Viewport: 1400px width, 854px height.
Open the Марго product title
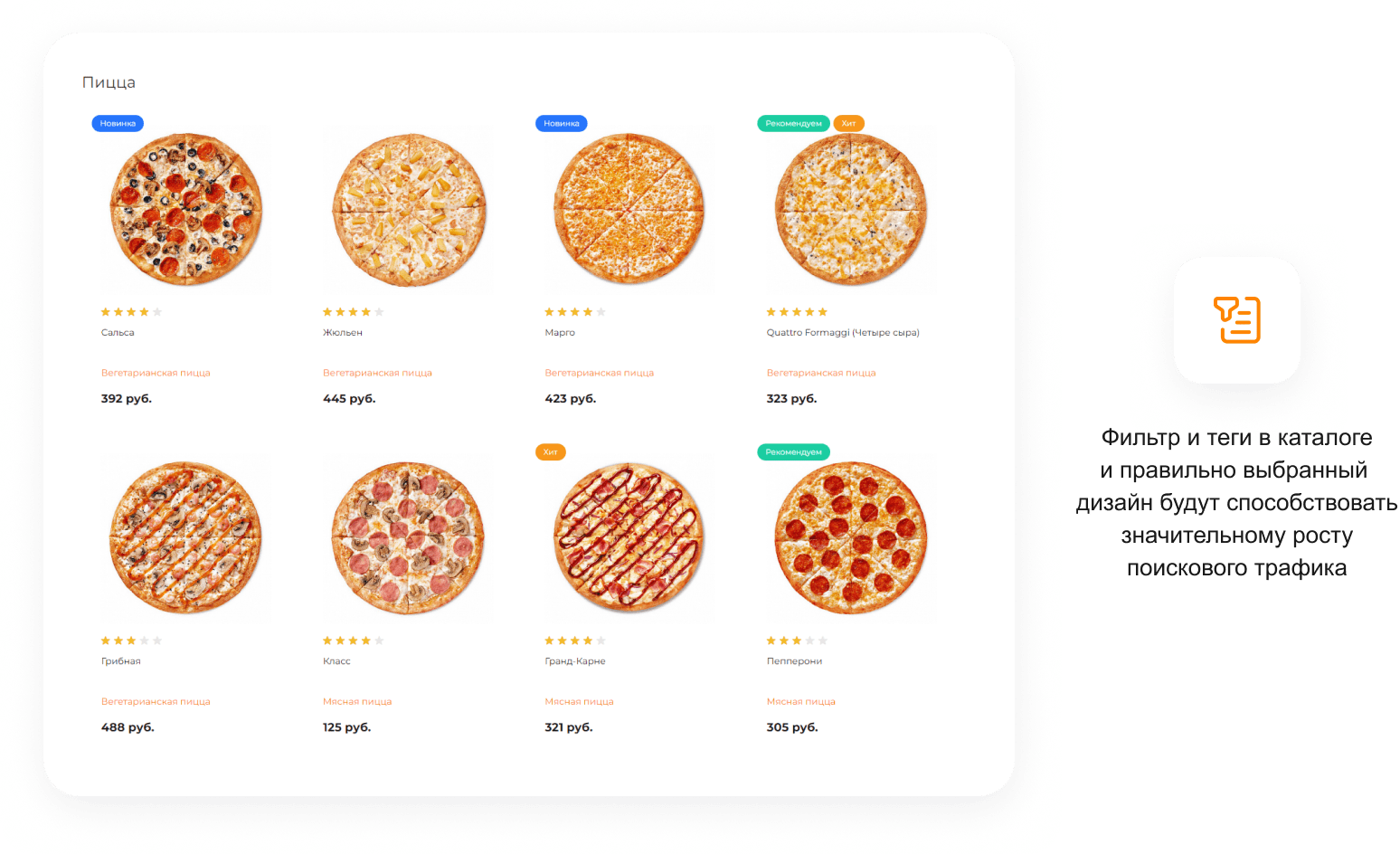[x=560, y=333]
